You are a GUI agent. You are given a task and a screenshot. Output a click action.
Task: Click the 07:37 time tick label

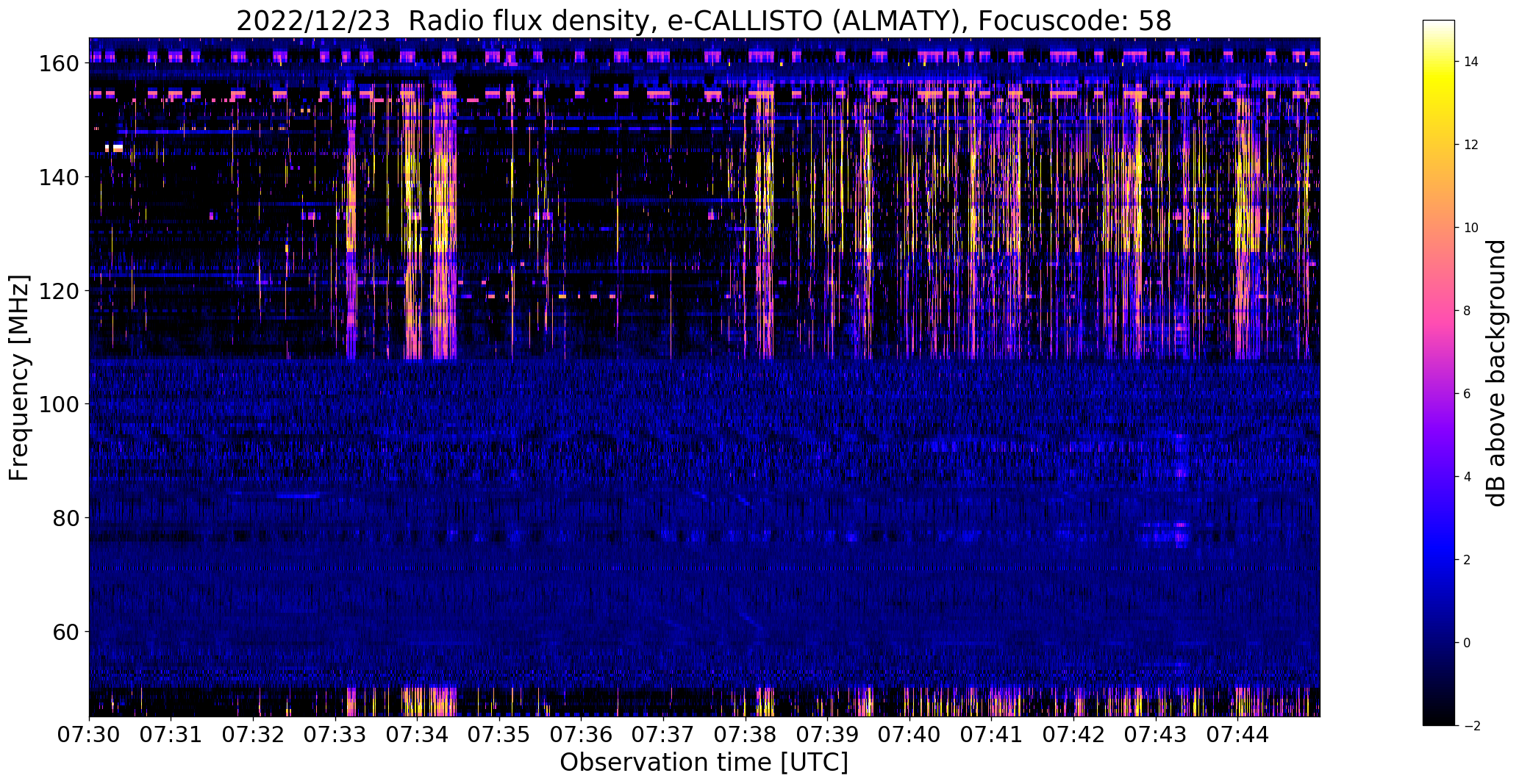(664, 734)
